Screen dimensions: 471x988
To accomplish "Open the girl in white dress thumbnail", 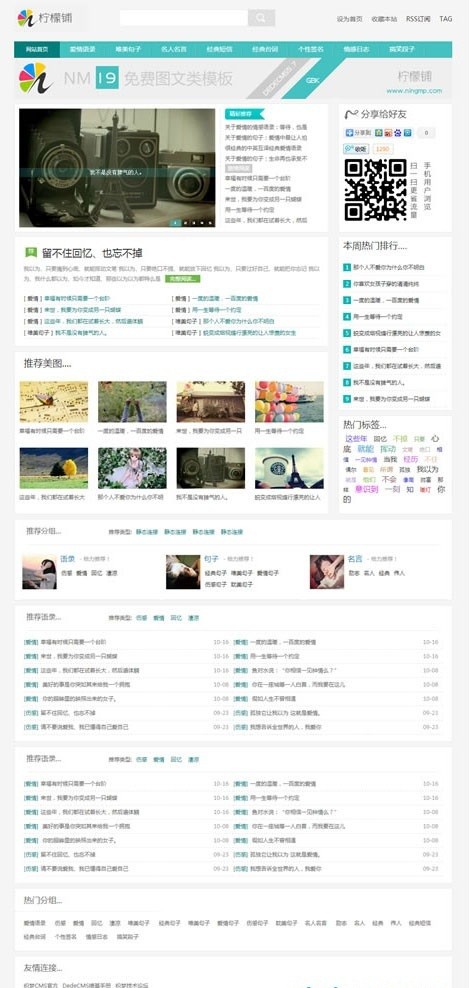I will (x=132, y=468).
